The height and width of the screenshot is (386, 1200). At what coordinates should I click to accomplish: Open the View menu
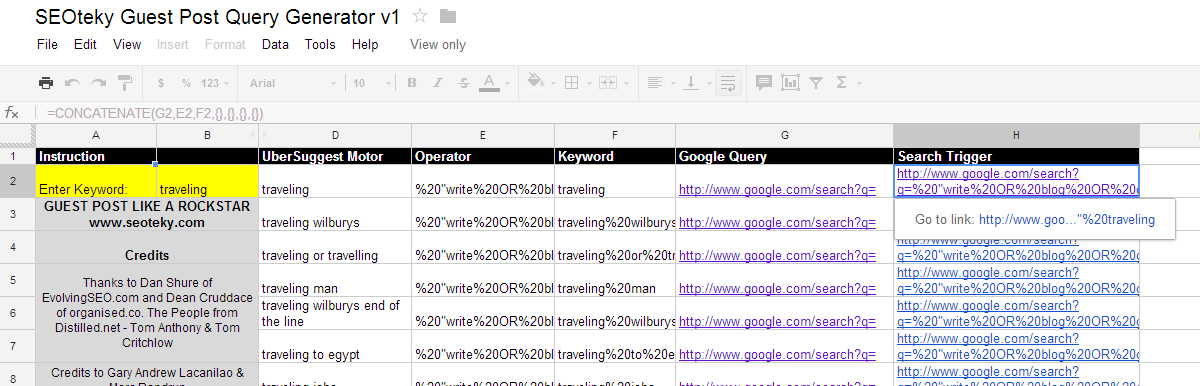[127, 45]
